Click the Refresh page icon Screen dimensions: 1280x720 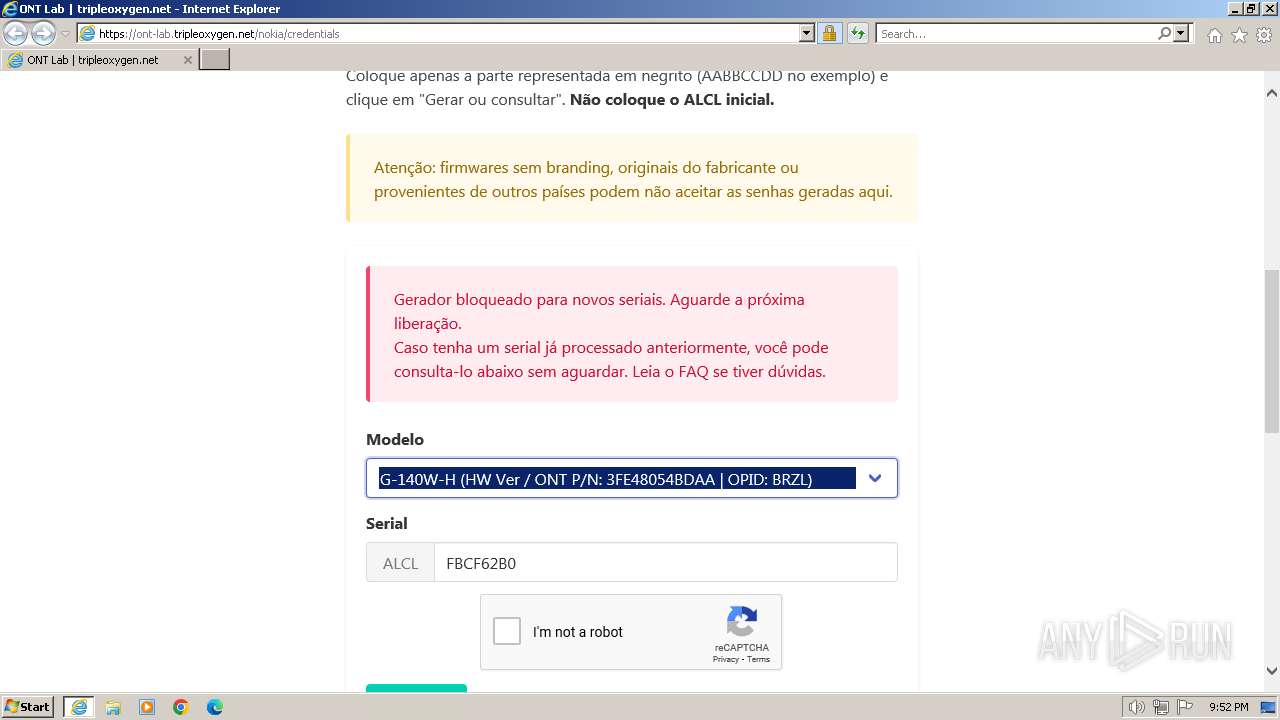point(857,33)
